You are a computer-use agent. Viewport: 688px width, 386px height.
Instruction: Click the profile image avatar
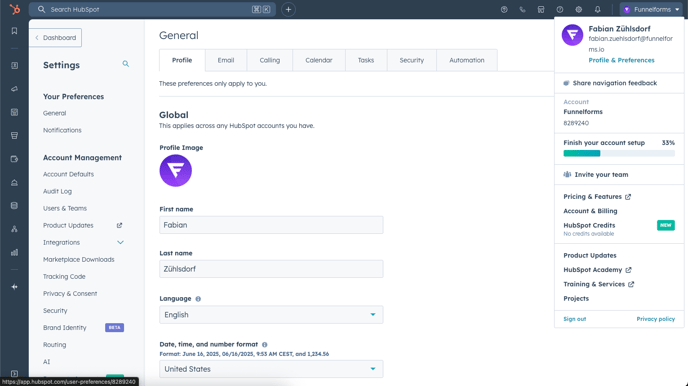pyautogui.click(x=176, y=171)
